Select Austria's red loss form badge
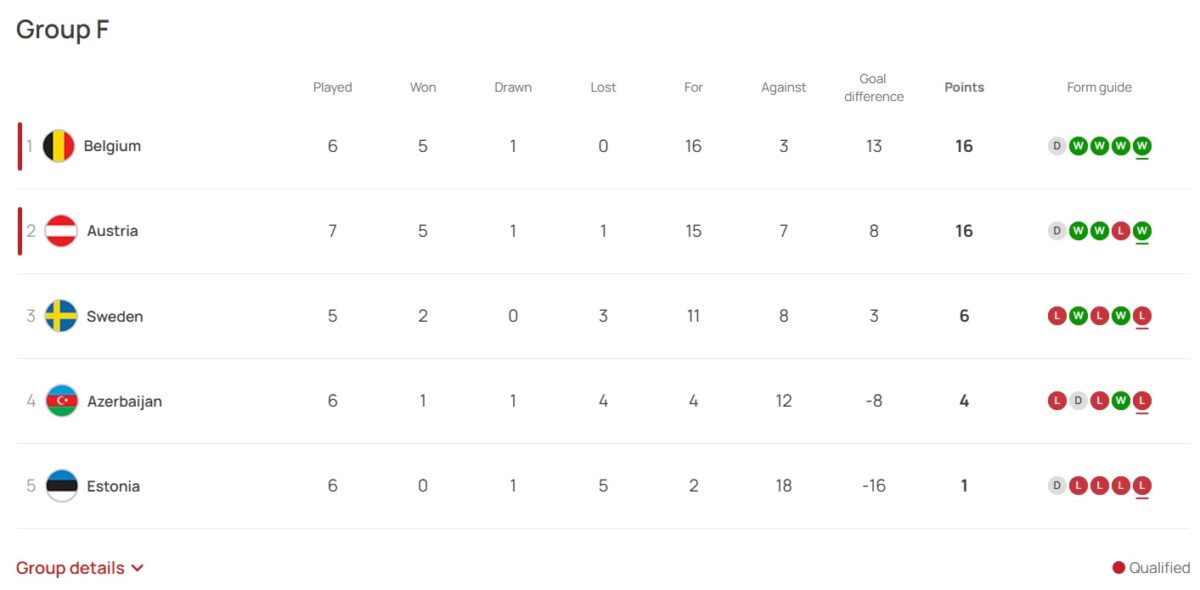 1121,231
